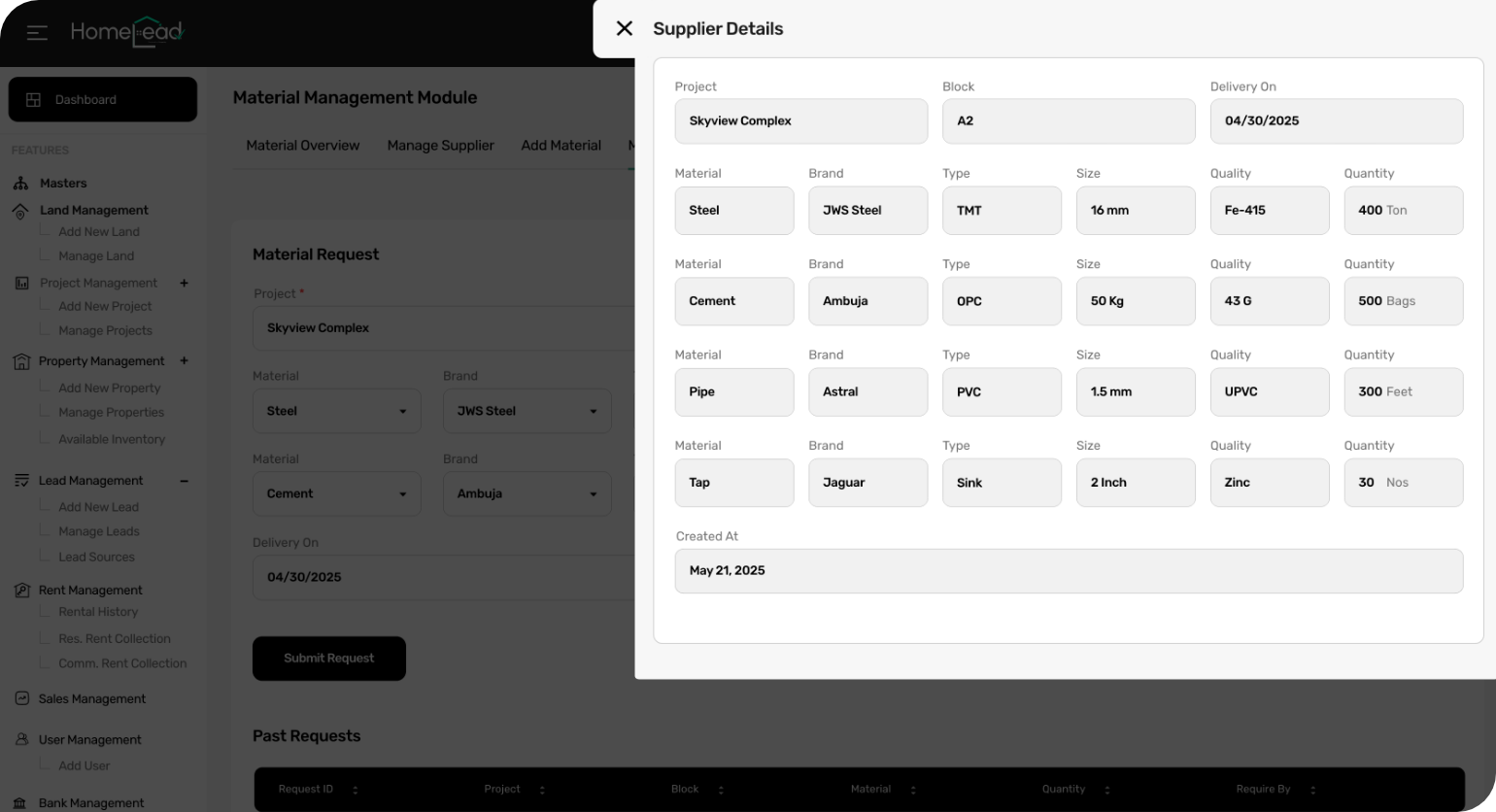The width and height of the screenshot is (1496, 812).
Task: Go to Manage Land
Action: [96, 256]
